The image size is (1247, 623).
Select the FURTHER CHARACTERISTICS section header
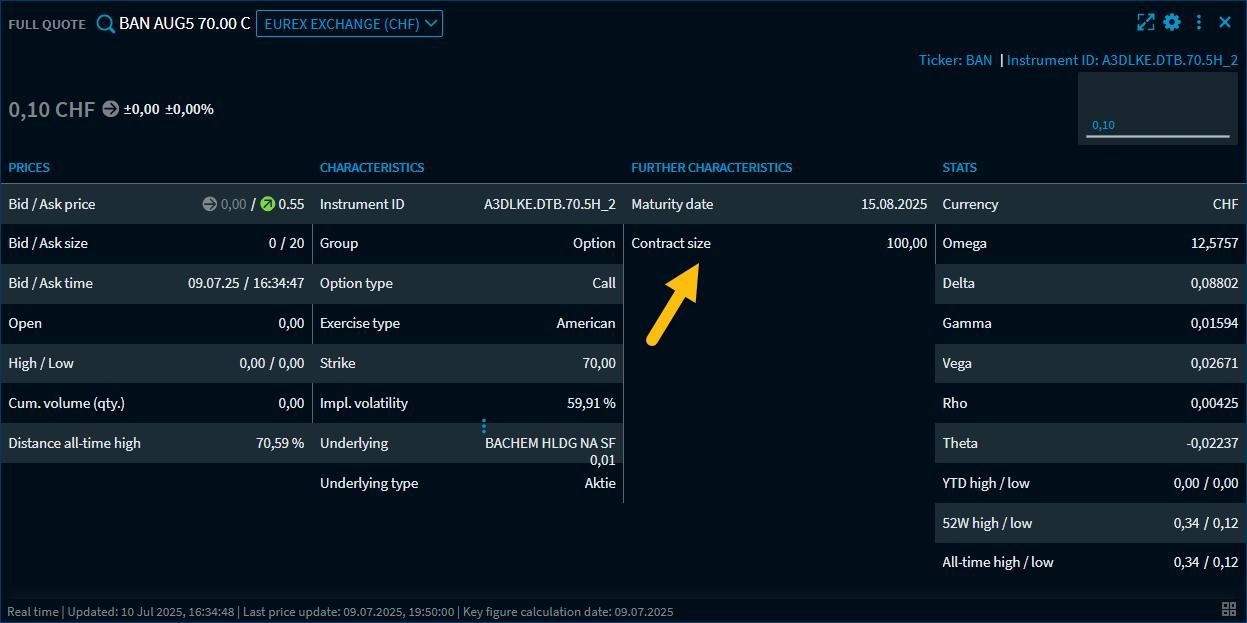(x=711, y=168)
